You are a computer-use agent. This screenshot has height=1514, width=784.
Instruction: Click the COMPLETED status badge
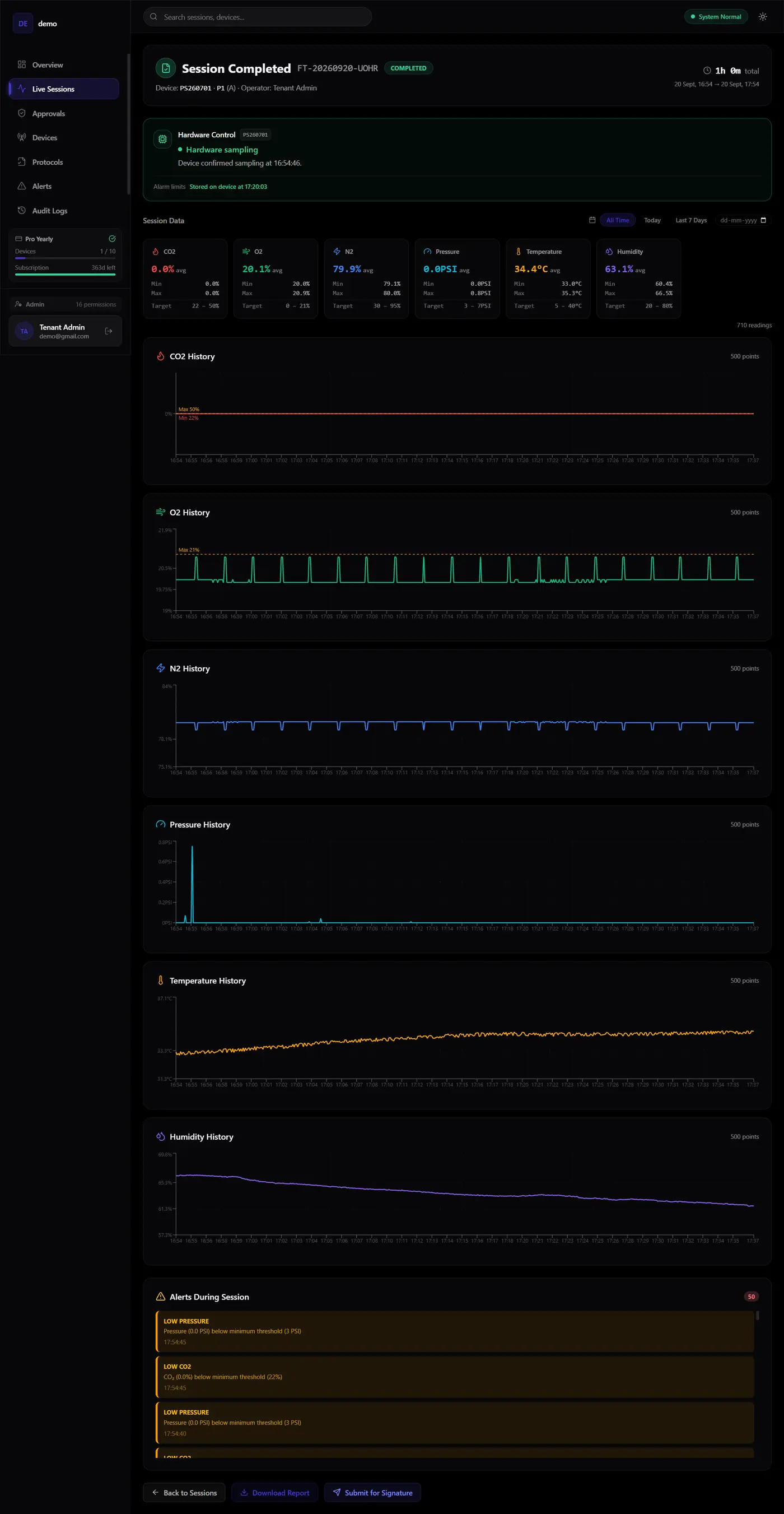click(408, 68)
